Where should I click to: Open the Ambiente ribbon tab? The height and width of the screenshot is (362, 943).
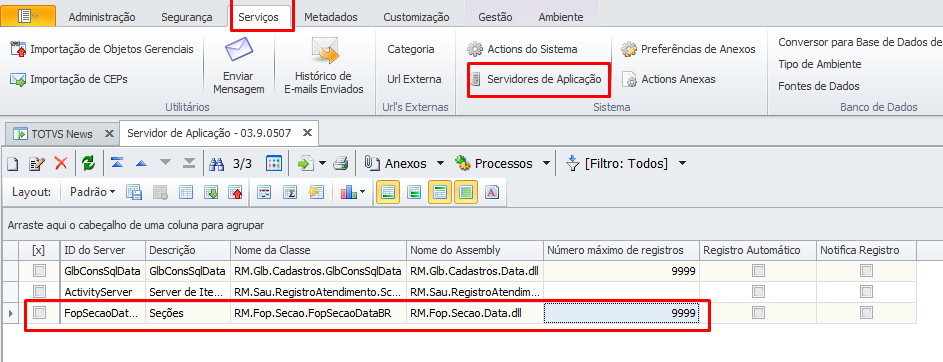[x=560, y=17]
